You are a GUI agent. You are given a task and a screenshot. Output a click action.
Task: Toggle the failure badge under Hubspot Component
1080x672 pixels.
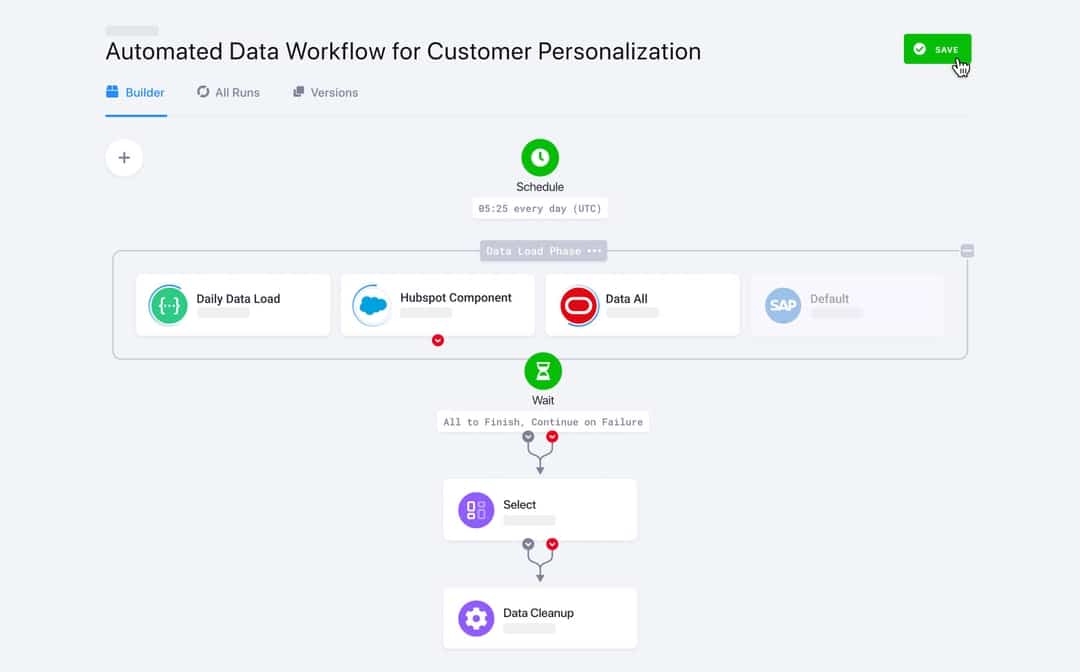tap(437, 340)
